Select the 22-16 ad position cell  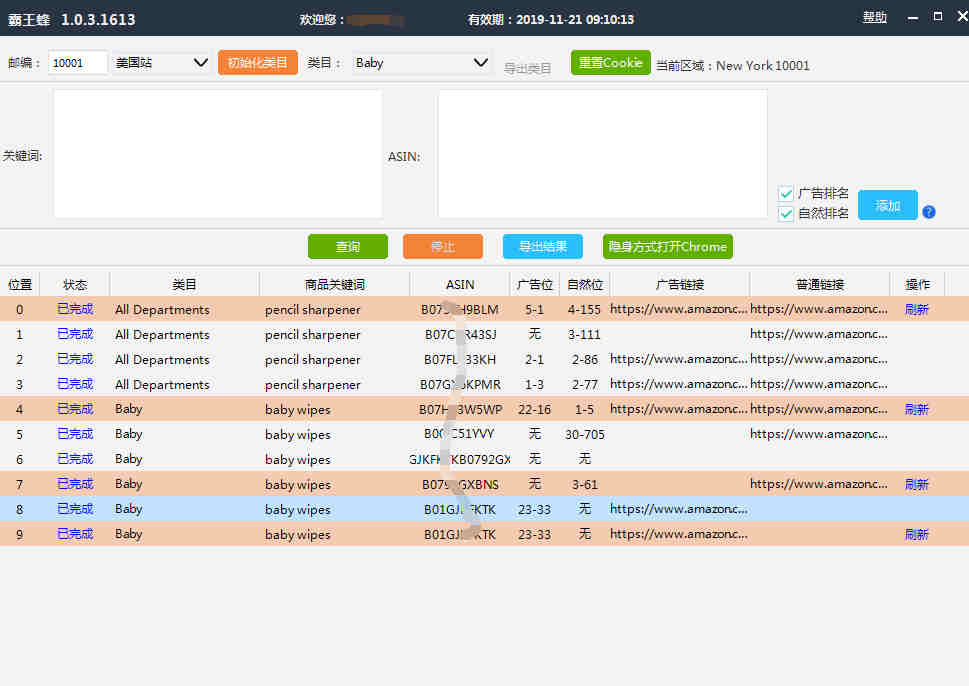535,409
